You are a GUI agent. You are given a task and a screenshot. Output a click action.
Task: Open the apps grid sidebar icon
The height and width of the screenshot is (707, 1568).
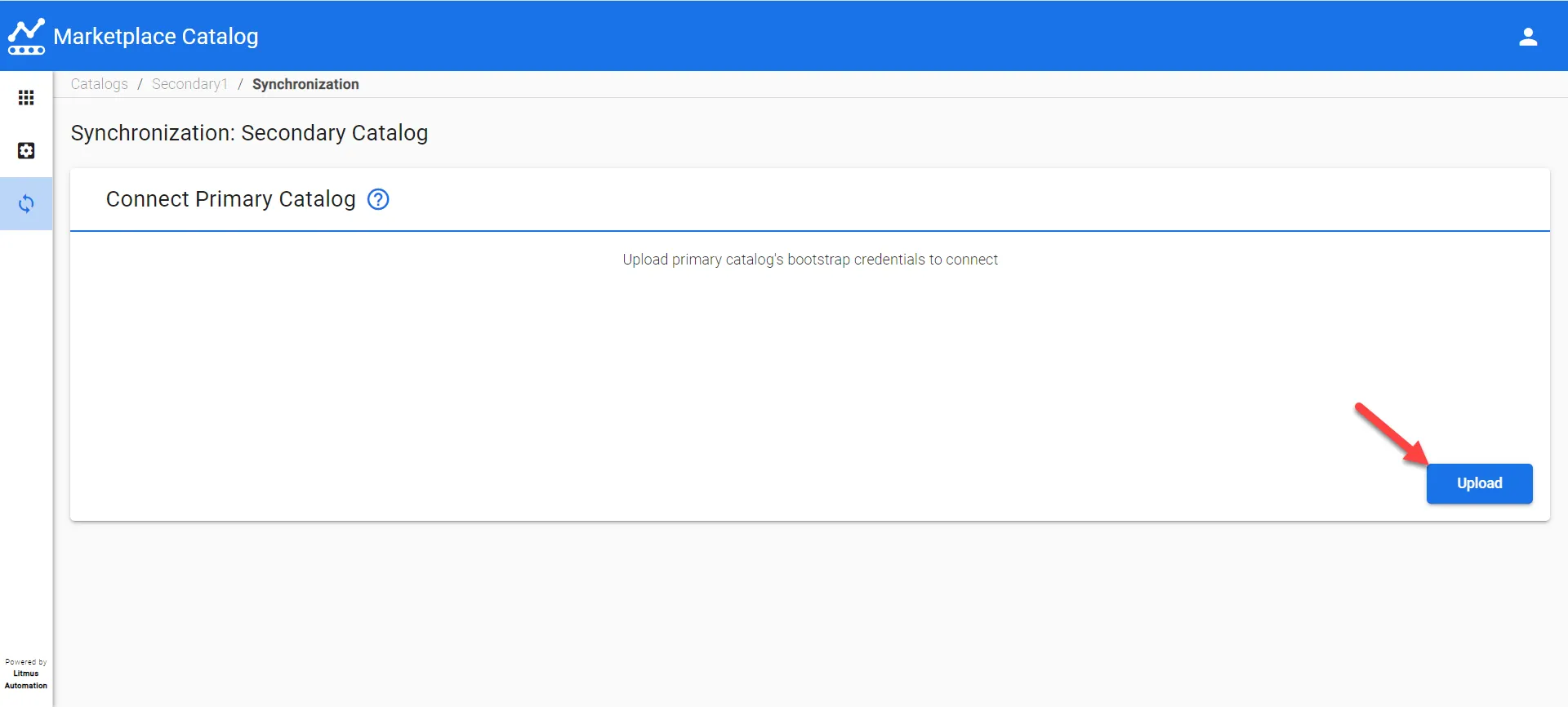pyautogui.click(x=26, y=98)
